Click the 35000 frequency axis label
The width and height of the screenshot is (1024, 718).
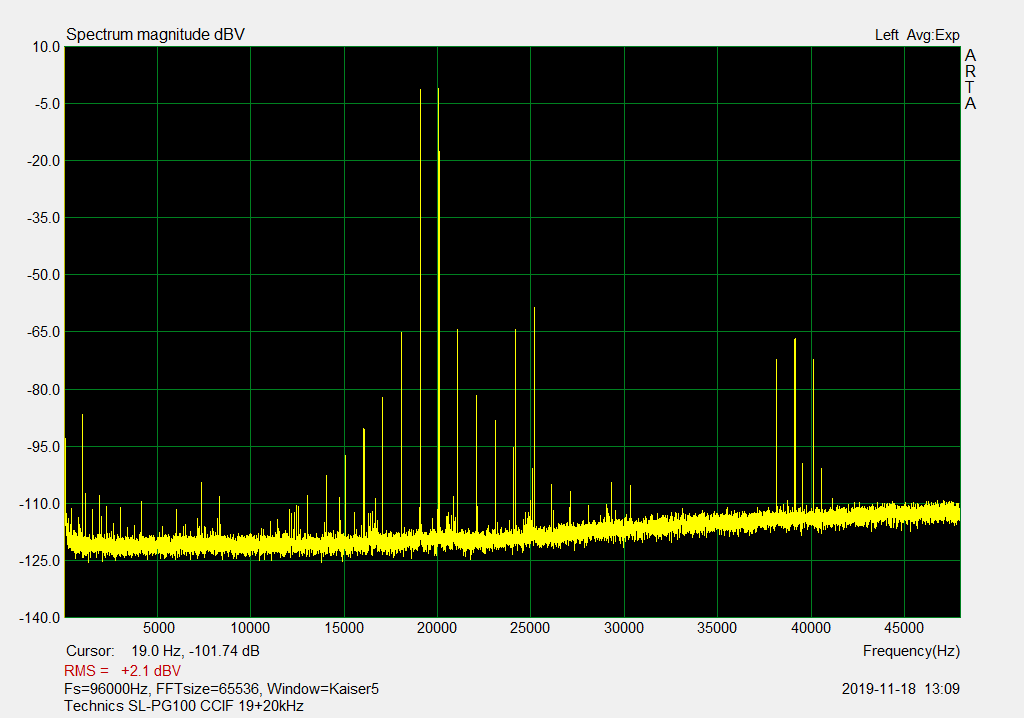pos(717,628)
